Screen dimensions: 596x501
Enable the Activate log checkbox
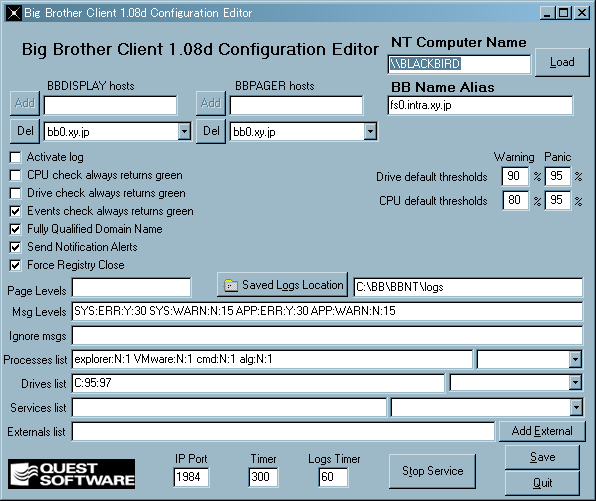tap(16, 157)
